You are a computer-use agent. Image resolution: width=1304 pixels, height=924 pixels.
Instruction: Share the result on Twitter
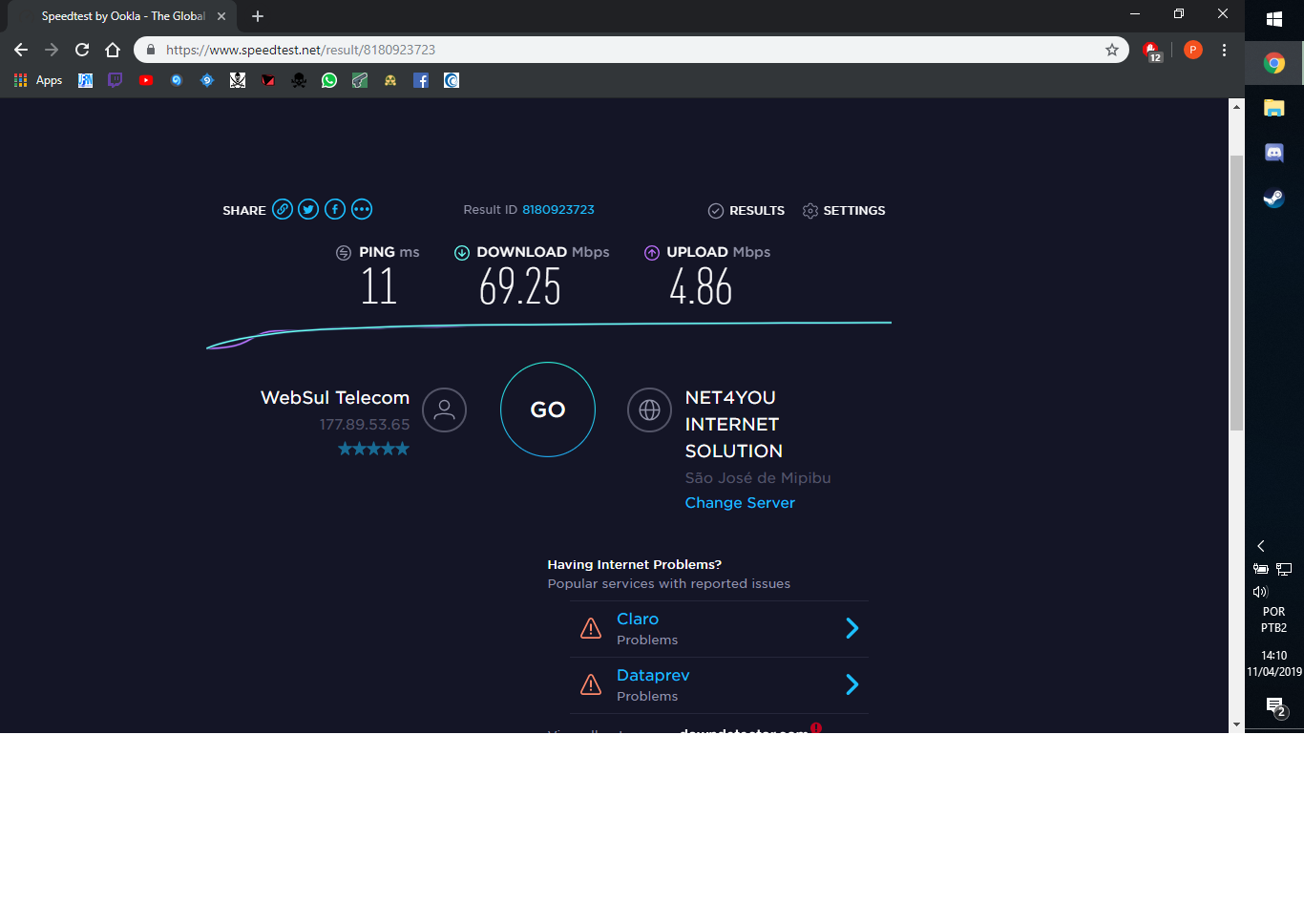[308, 210]
